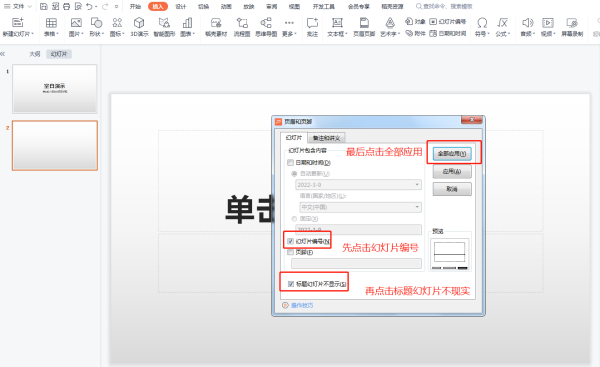The width and height of the screenshot is (600, 367).
Task: Click the 屏幕录制 screen recording icon
Action: [572, 23]
